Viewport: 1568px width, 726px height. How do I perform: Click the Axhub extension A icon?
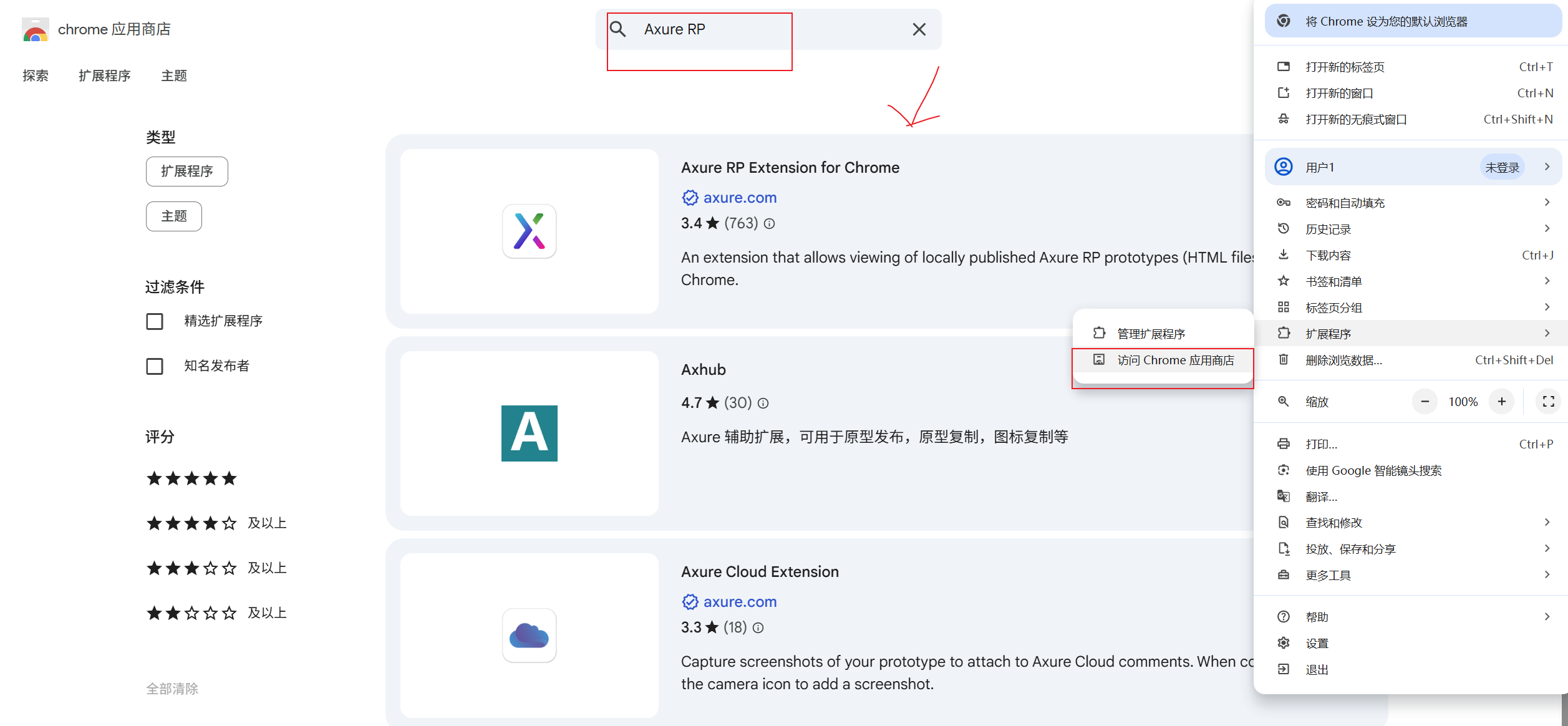point(529,433)
